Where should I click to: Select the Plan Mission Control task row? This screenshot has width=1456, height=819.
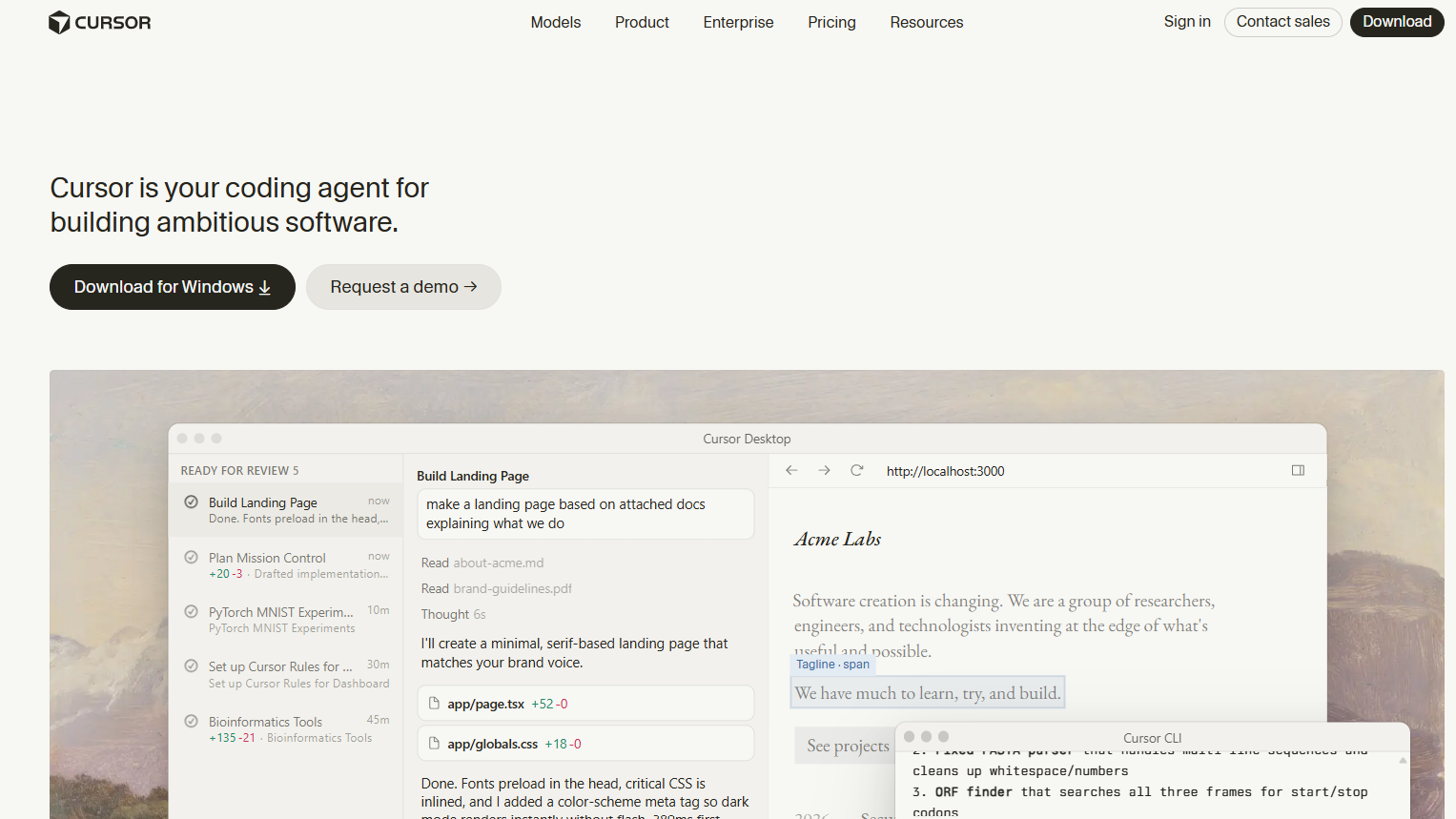(286, 565)
